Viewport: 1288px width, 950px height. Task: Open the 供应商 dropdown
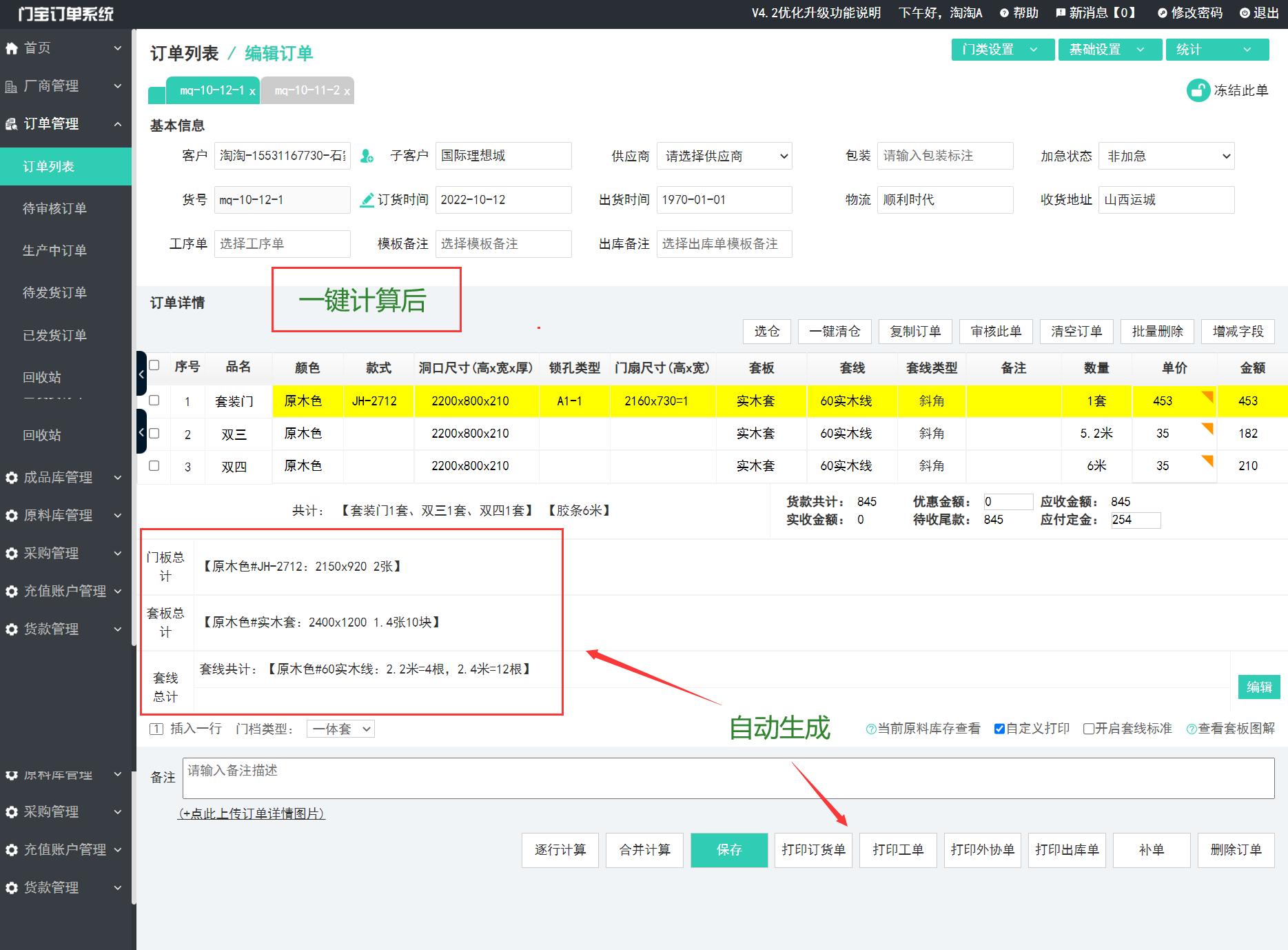(724, 156)
